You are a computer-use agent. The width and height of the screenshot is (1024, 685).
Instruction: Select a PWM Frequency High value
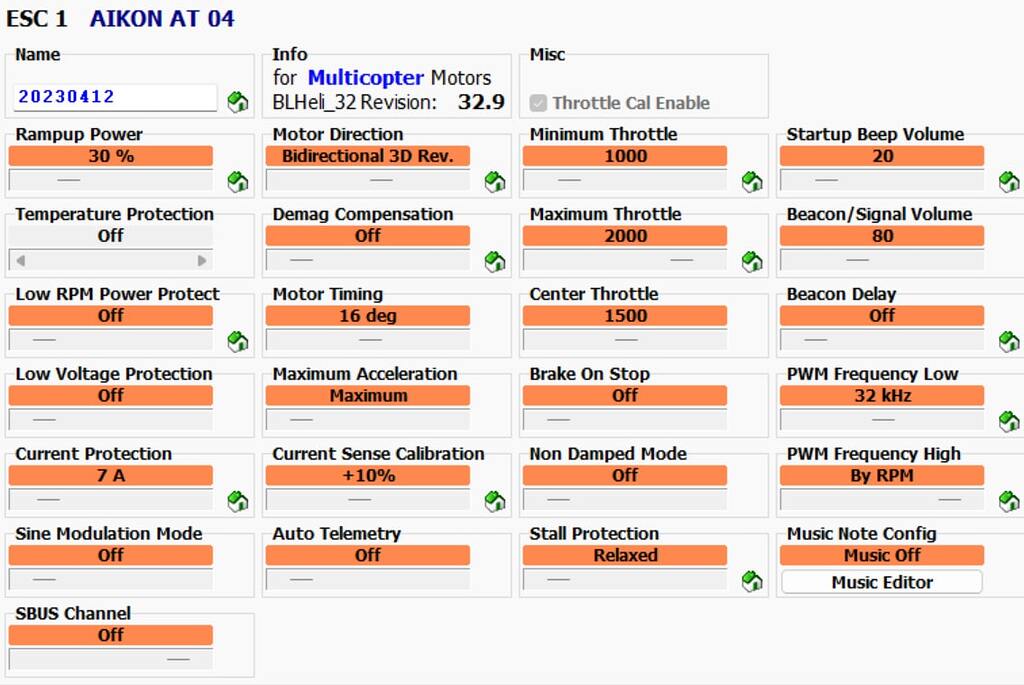882,476
